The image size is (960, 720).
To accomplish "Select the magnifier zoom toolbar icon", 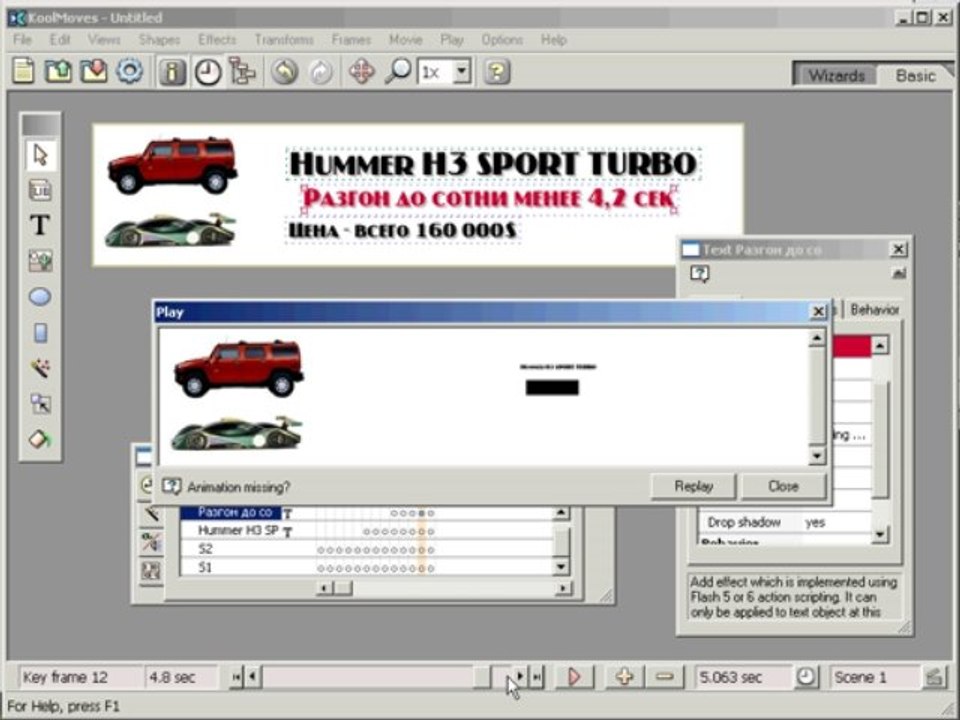I will pyautogui.click(x=398, y=72).
